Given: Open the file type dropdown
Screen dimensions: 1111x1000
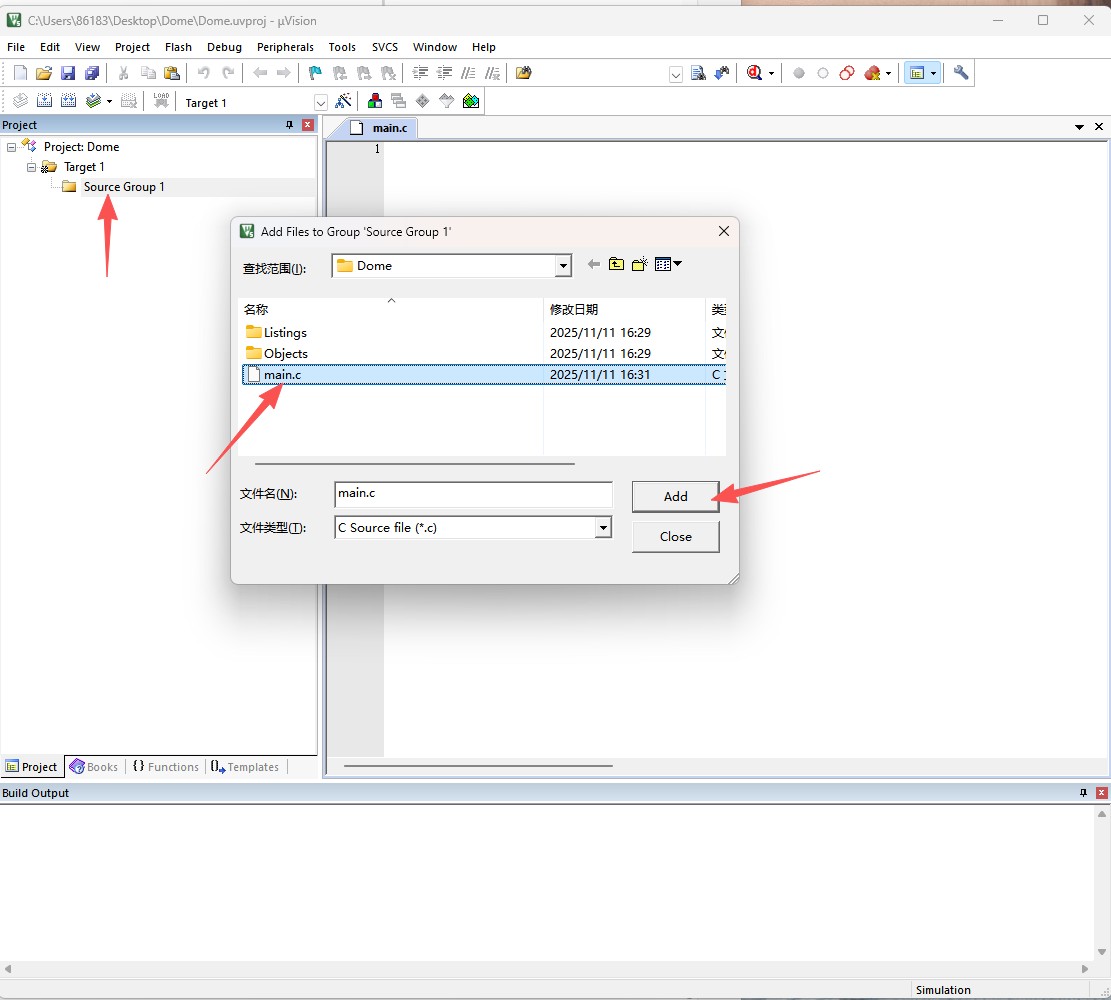Looking at the screenshot, I should click(603, 528).
